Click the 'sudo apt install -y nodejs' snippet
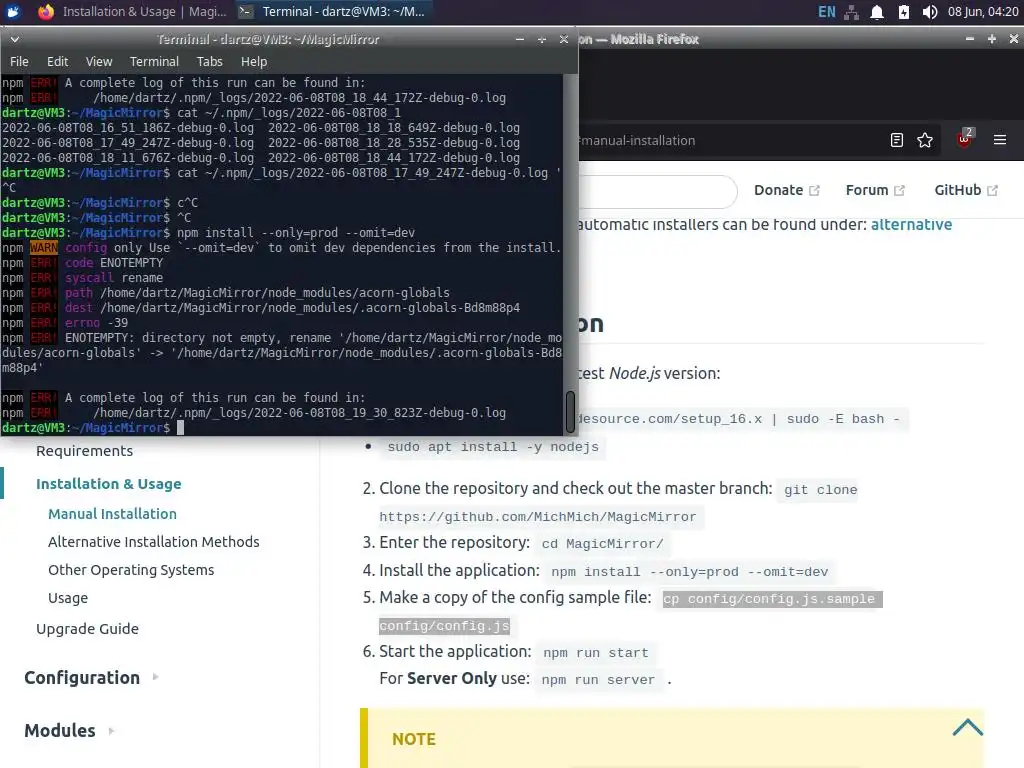 pos(493,447)
